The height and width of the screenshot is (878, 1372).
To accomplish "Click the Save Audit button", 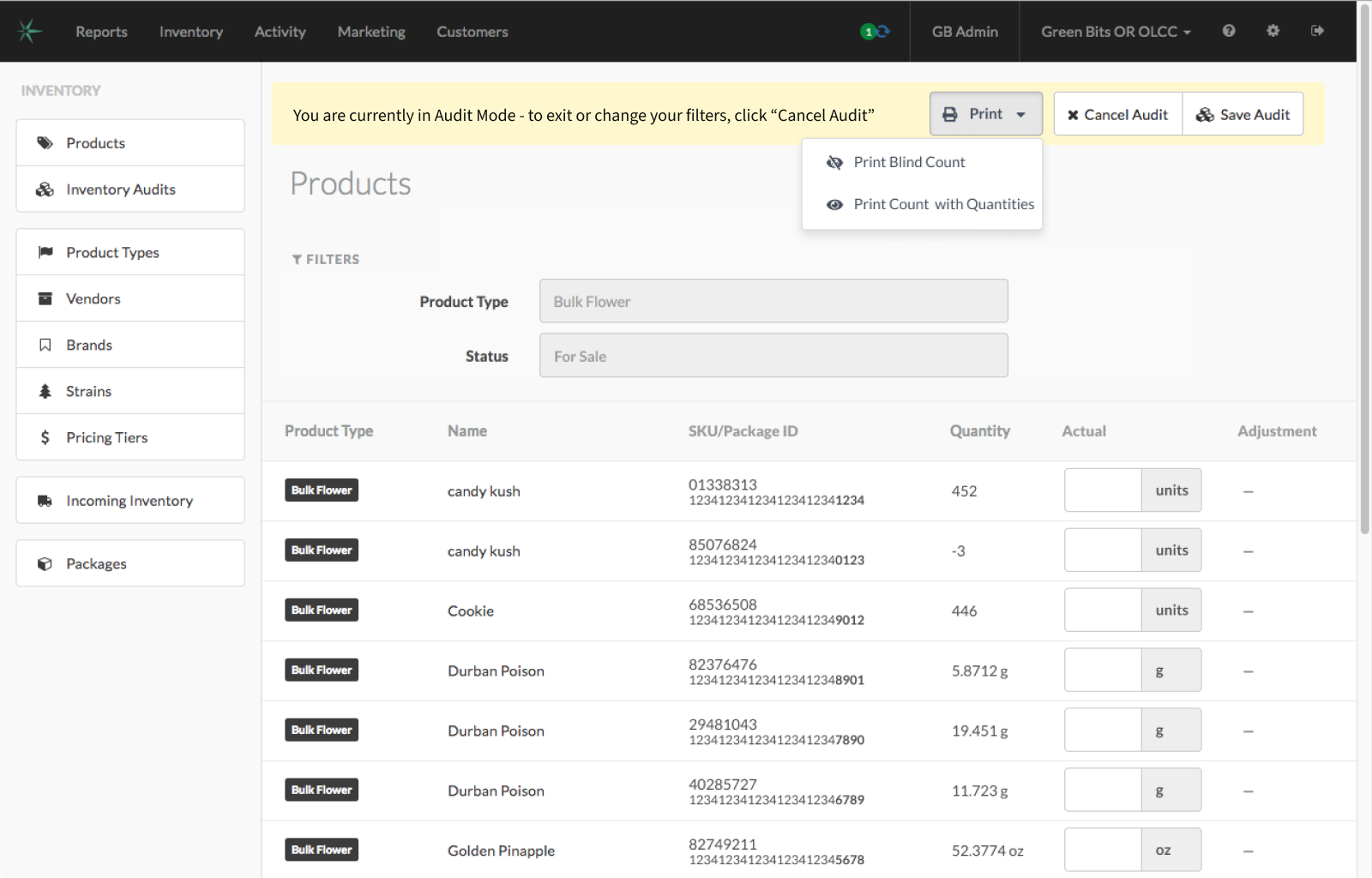I will tap(1243, 114).
